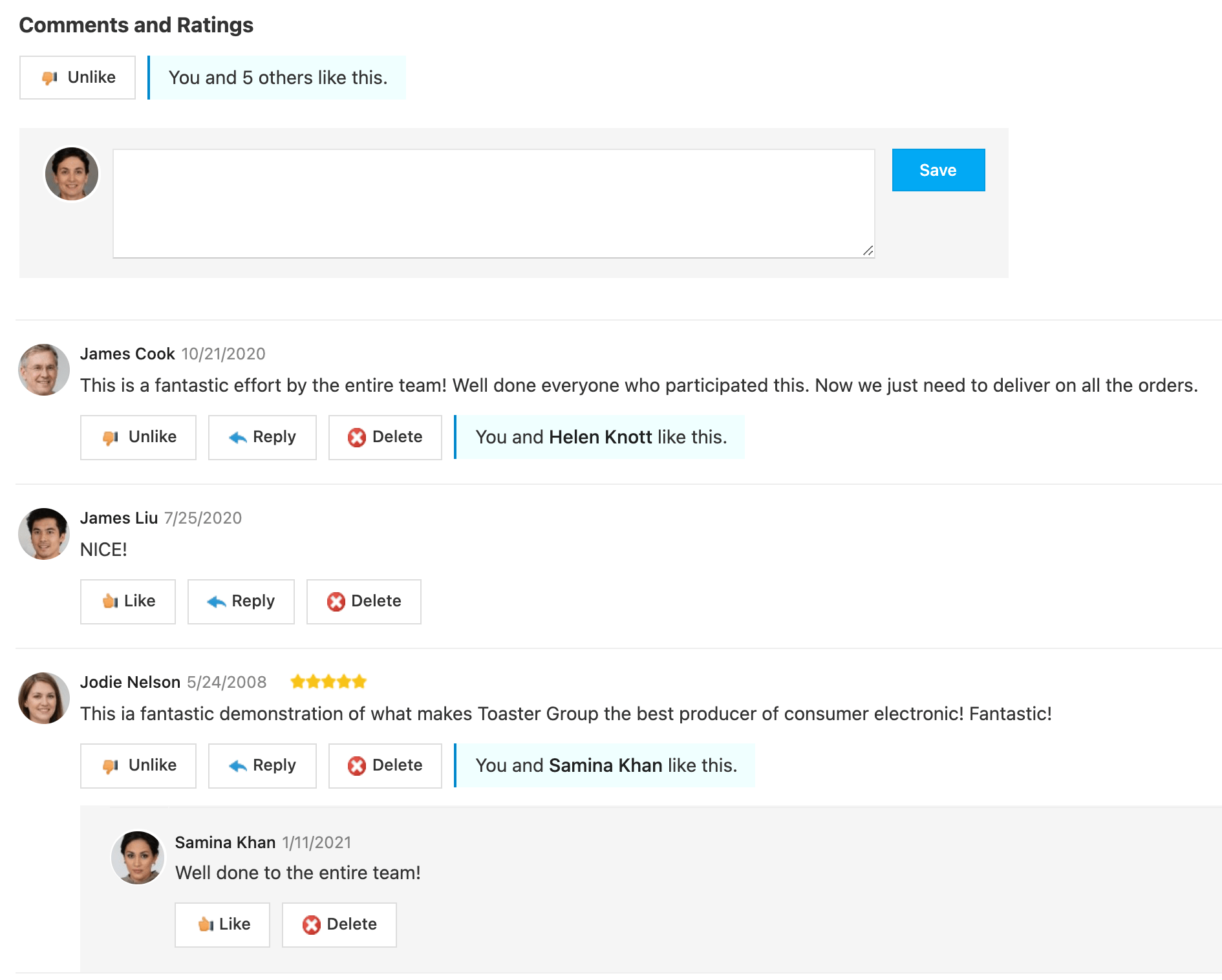Click the 'NICE!' comment text

(x=103, y=549)
